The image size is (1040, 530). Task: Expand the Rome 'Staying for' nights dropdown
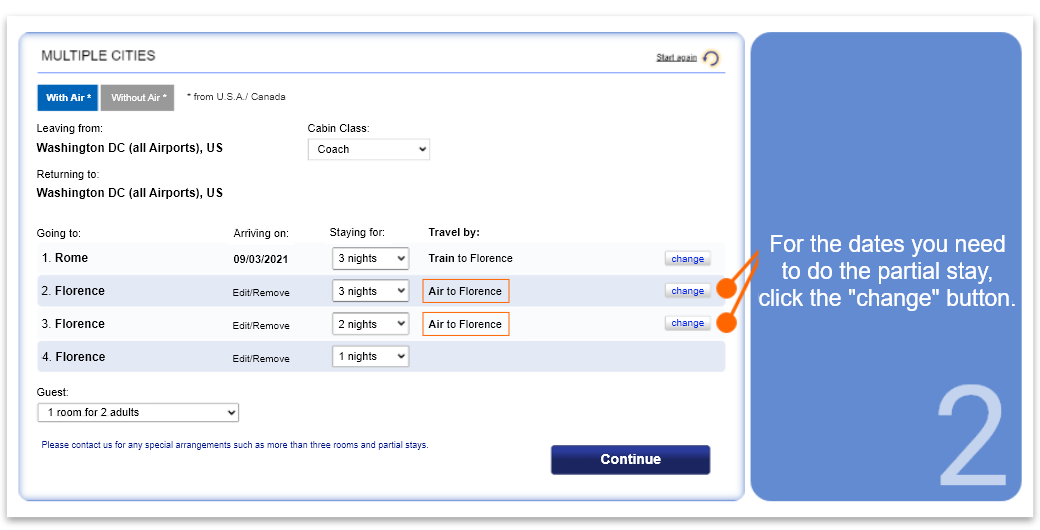pos(370,258)
